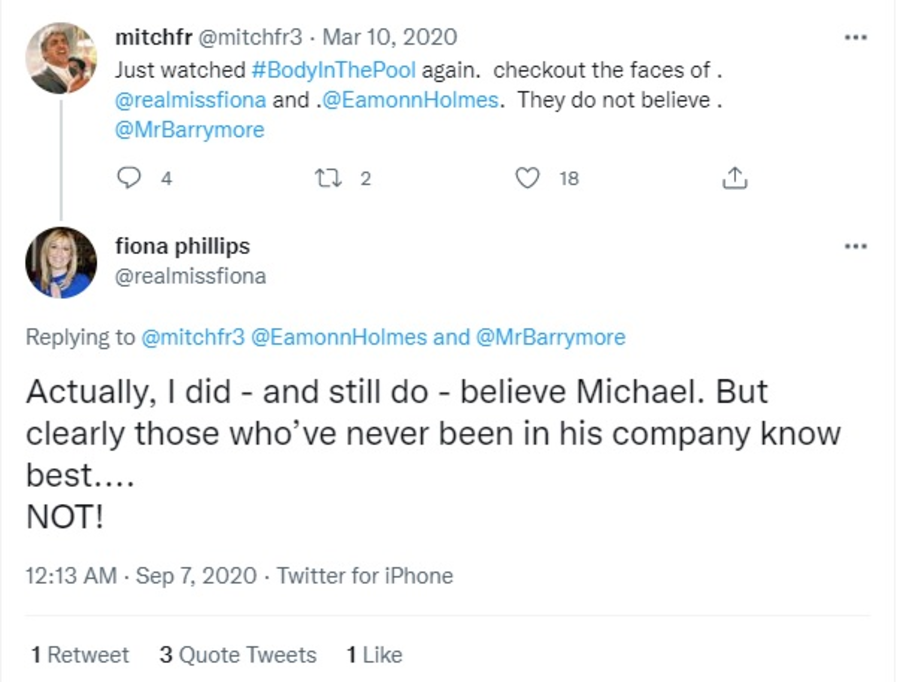View the 3 Quote Tweets
Screen dimensions: 900x682
[238, 655]
